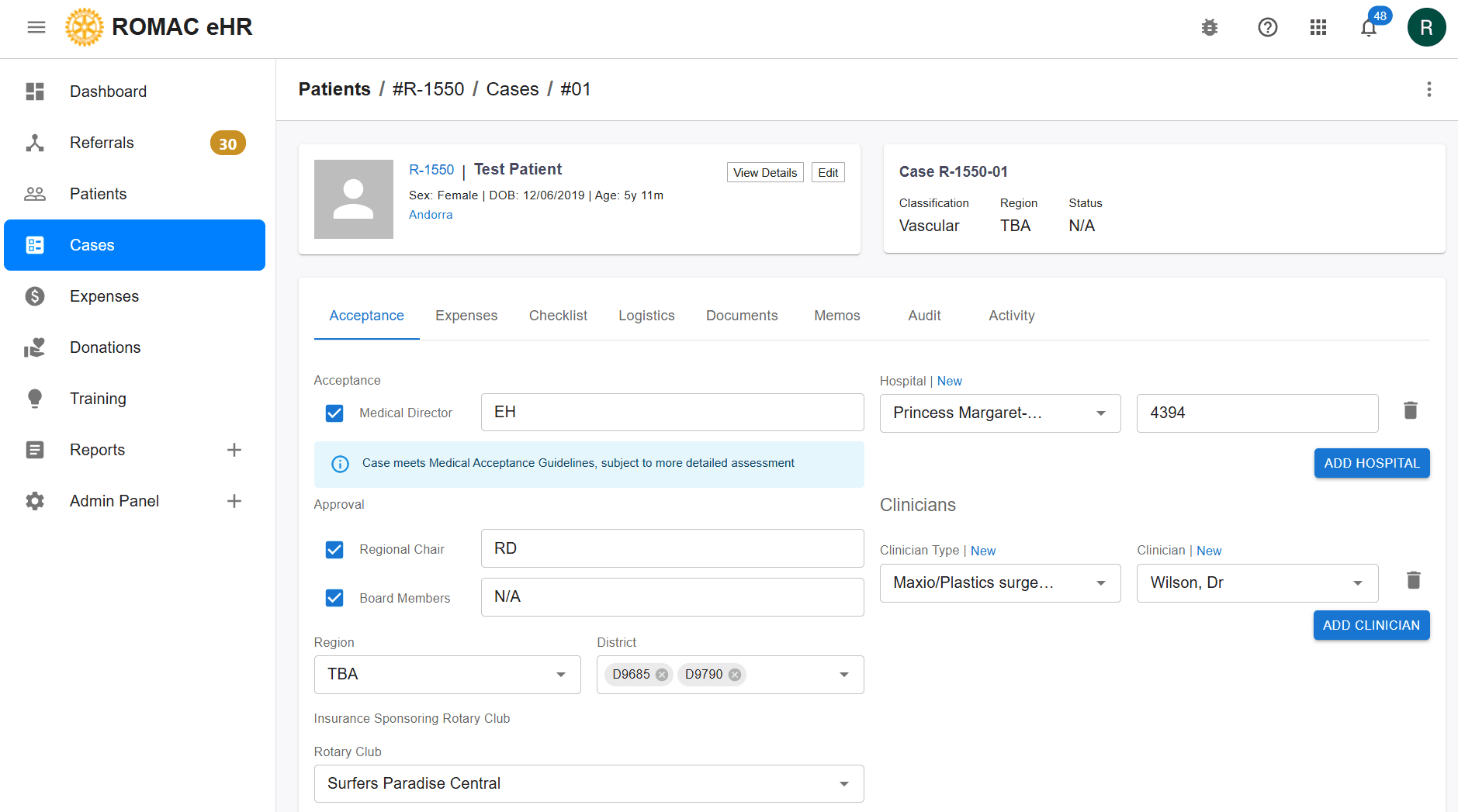
Task: Open the Rotary Club dropdown
Action: click(x=588, y=784)
